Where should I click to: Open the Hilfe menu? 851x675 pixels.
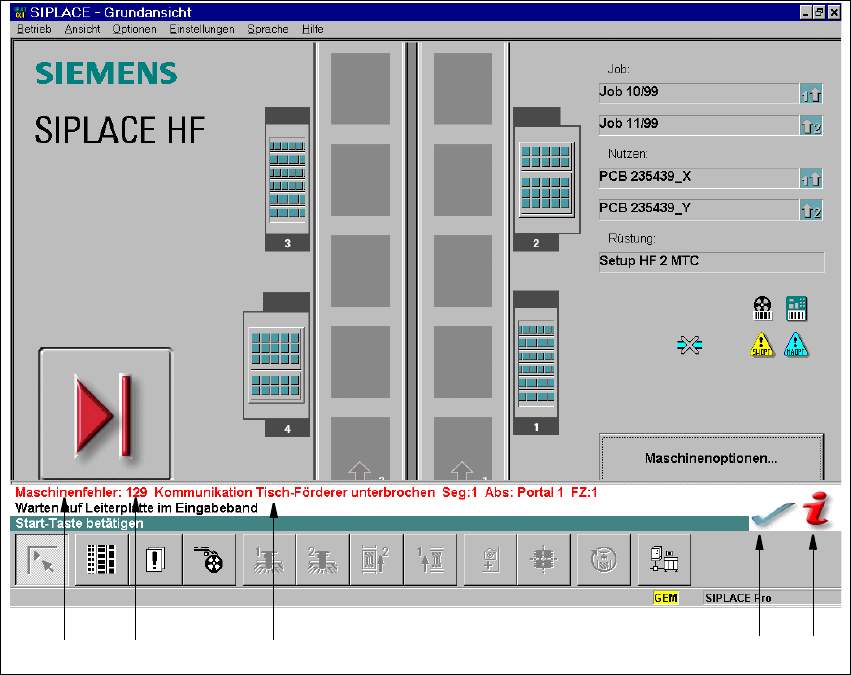click(x=313, y=29)
